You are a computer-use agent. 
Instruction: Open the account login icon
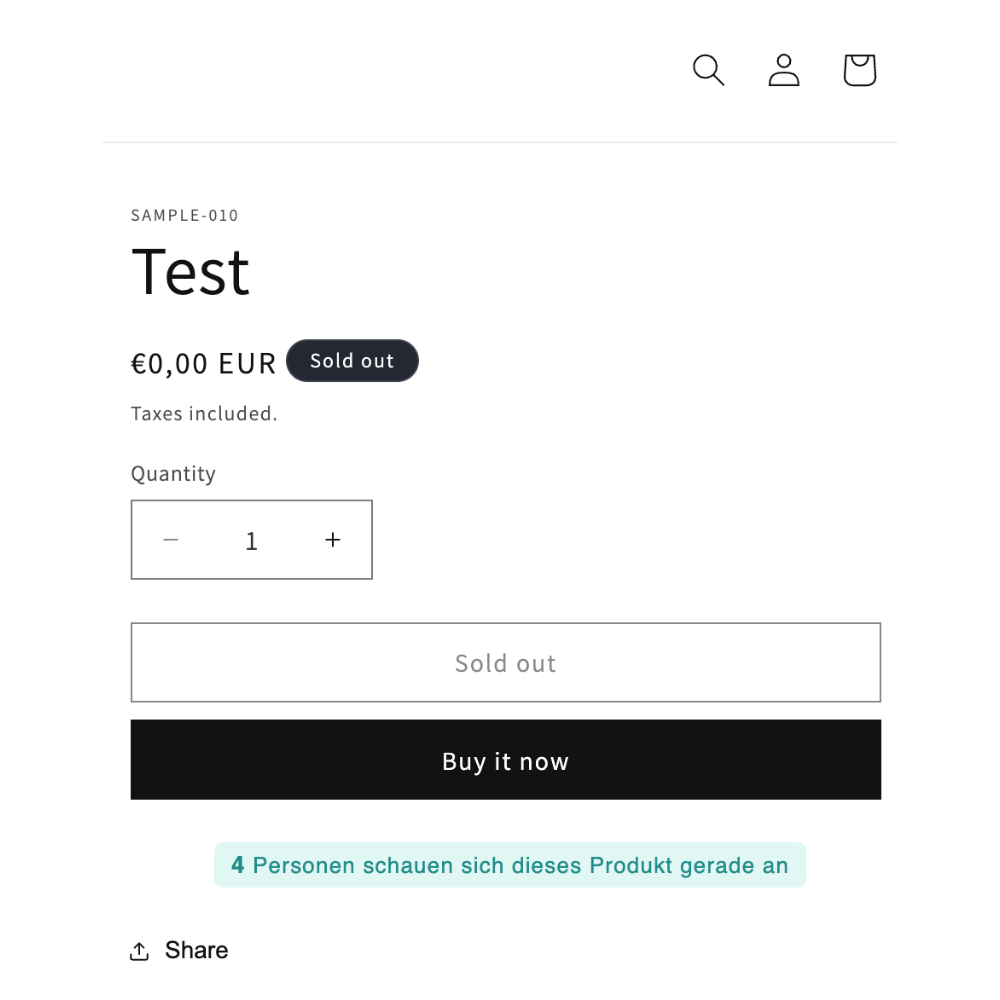pyautogui.click(x=784, y=70)
